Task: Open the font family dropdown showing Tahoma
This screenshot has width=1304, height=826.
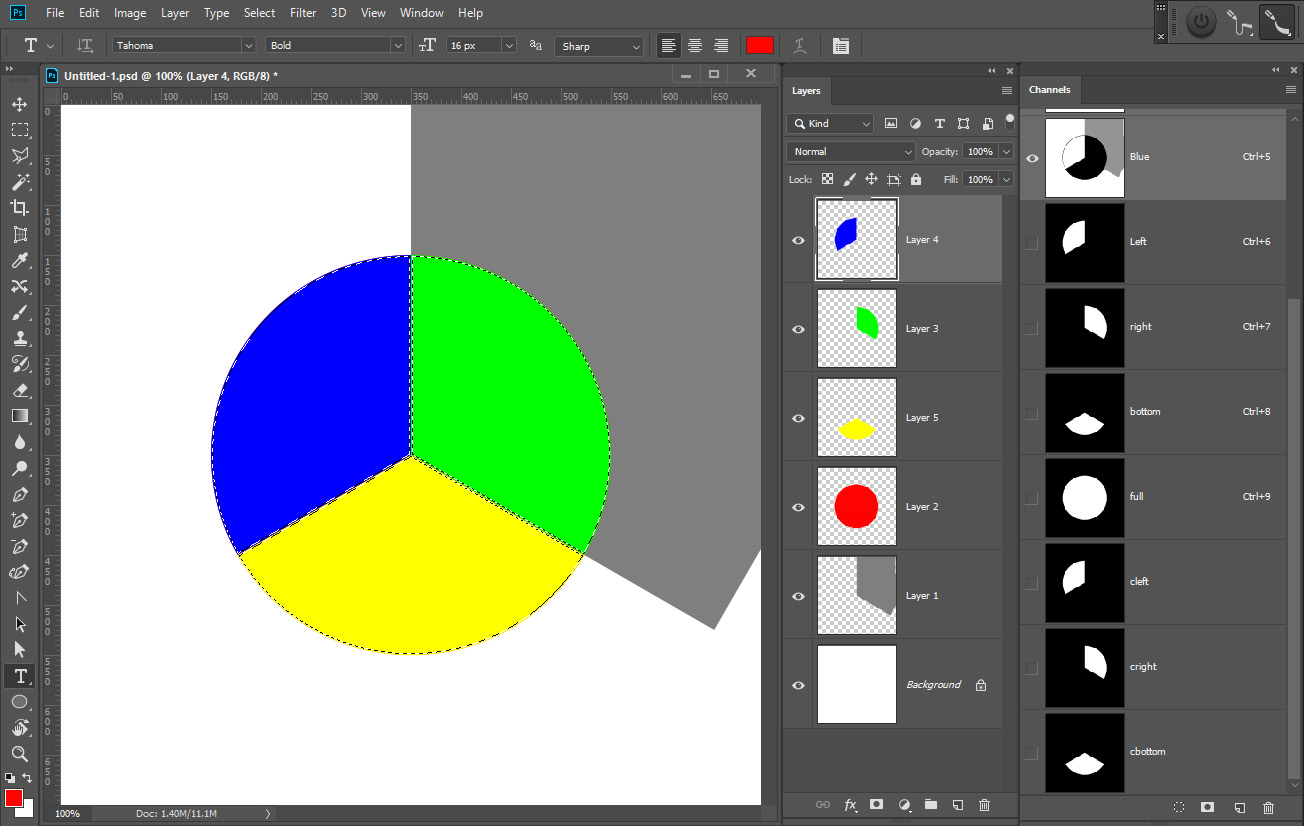Action: 183,44
